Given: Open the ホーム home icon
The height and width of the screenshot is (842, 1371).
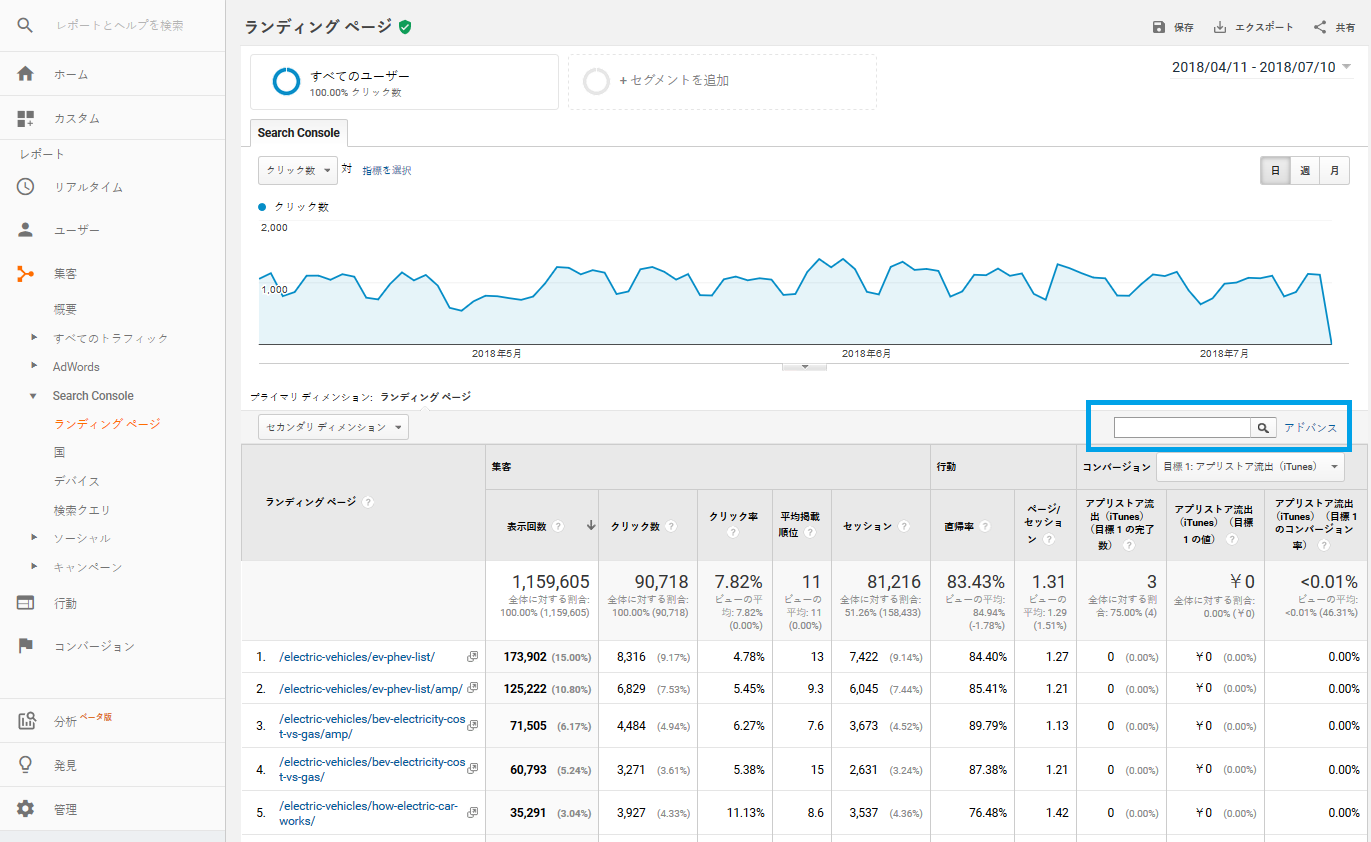Looking at the screenshot, I should pyautogui.click(x=26, y=74).
